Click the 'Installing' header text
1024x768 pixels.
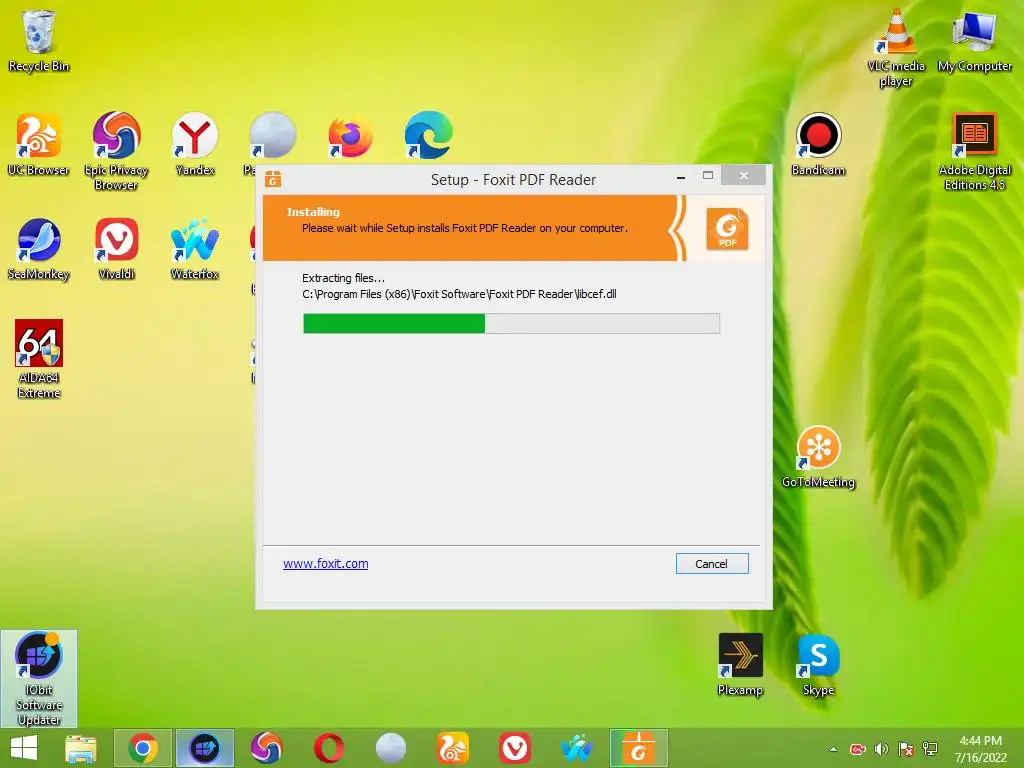click(x=313, y=212)
